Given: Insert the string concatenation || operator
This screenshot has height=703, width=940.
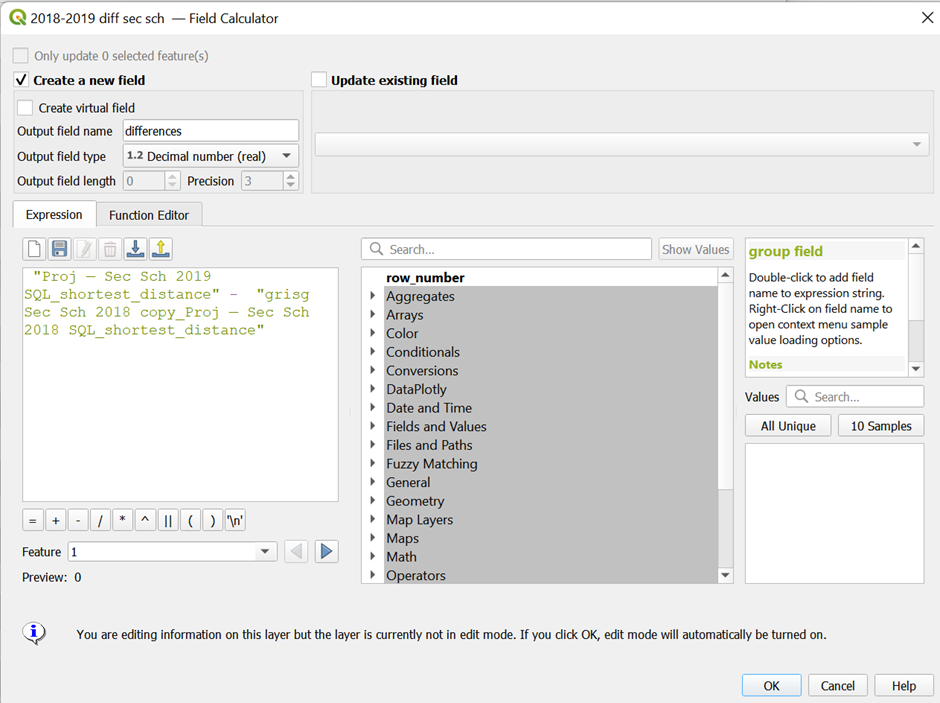Looking at the screenshot, I should 167,520.
